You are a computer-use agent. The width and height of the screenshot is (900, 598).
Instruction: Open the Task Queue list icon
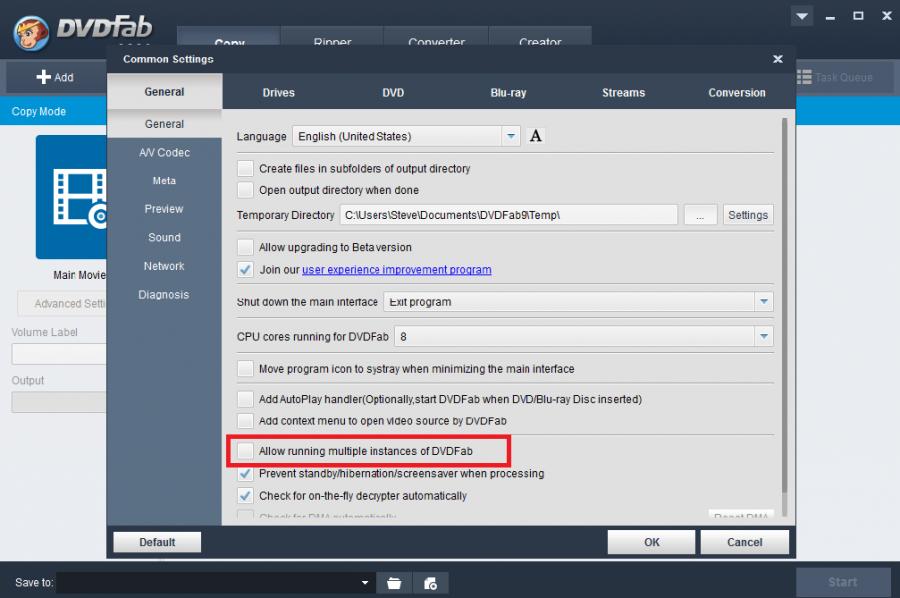[804, 77]
